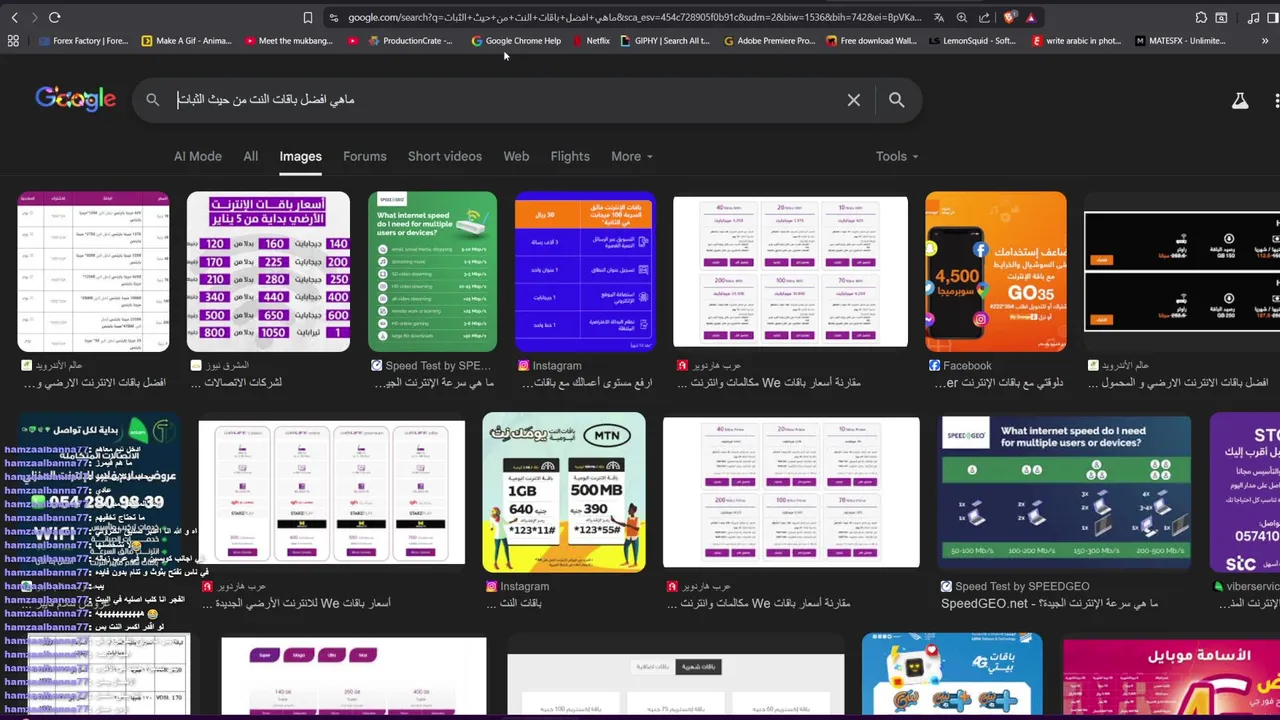This screenshot has width=1280, height=720.
Task: Open the Tools dropdown
Action: tap(897, 156)
